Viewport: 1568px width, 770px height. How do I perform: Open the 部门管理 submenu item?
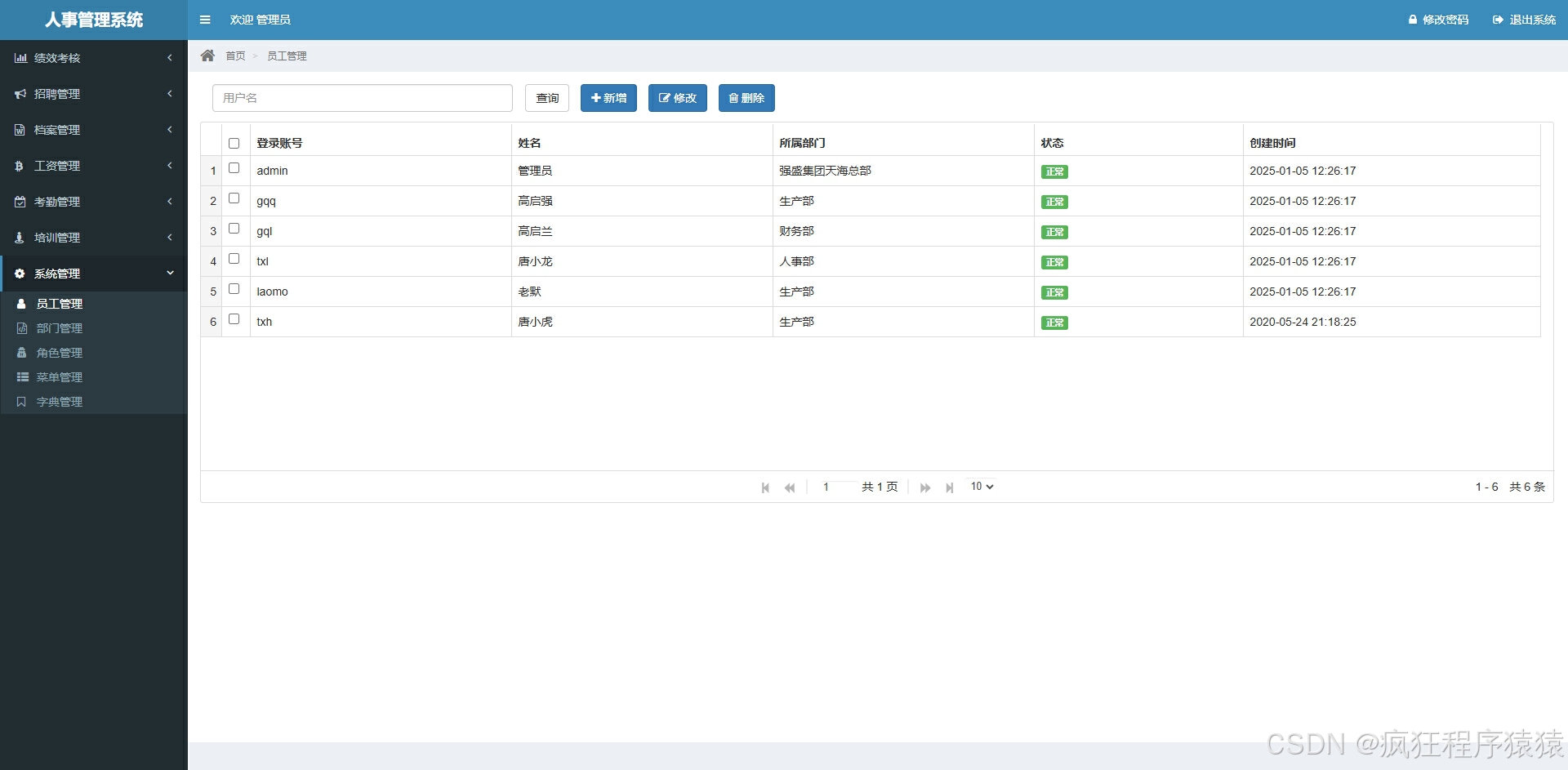[x=94, y=328]
